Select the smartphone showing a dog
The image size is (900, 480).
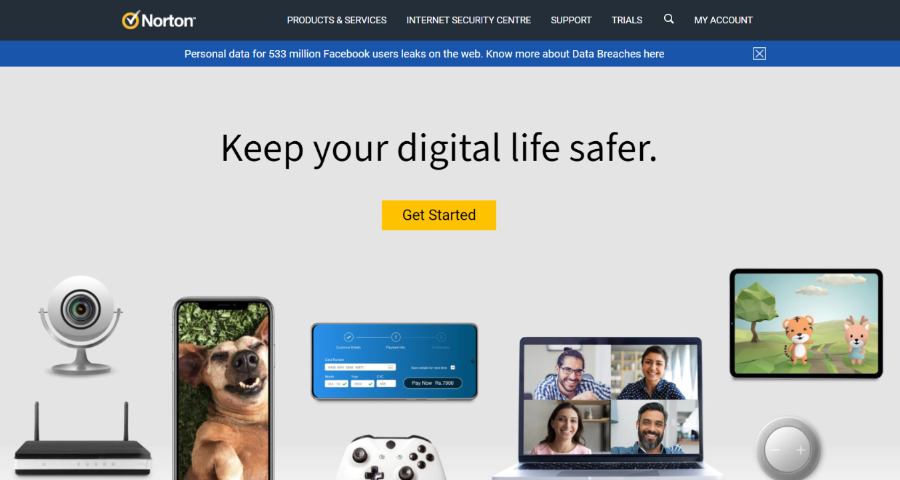(223, 388)
